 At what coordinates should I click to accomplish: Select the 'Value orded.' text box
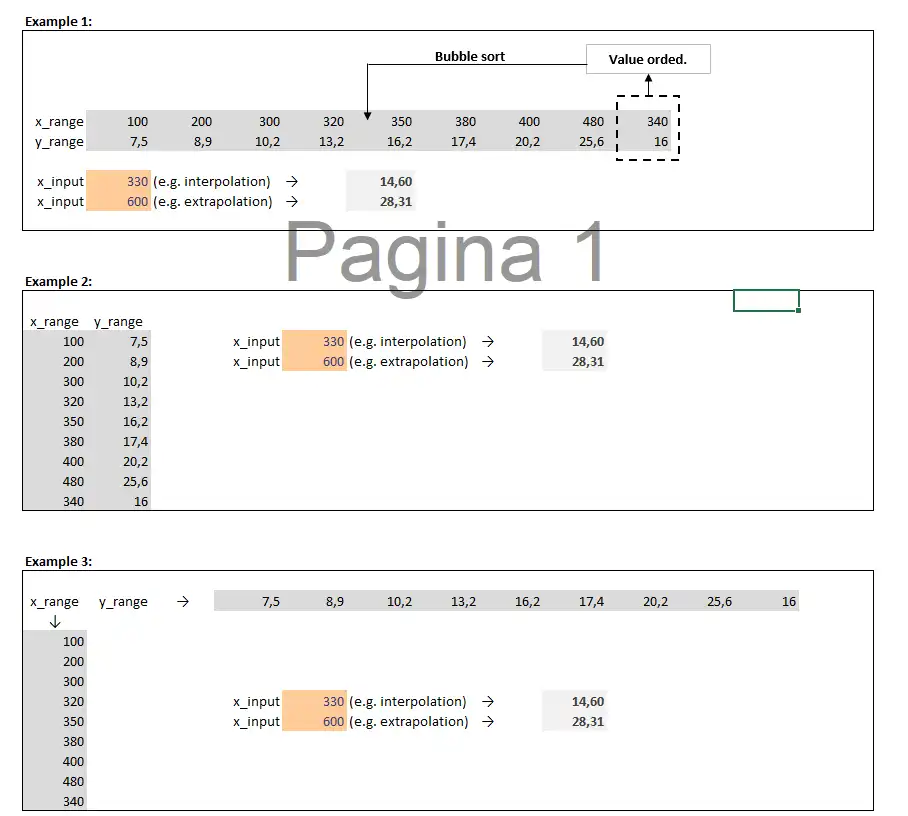pos(648,59)
